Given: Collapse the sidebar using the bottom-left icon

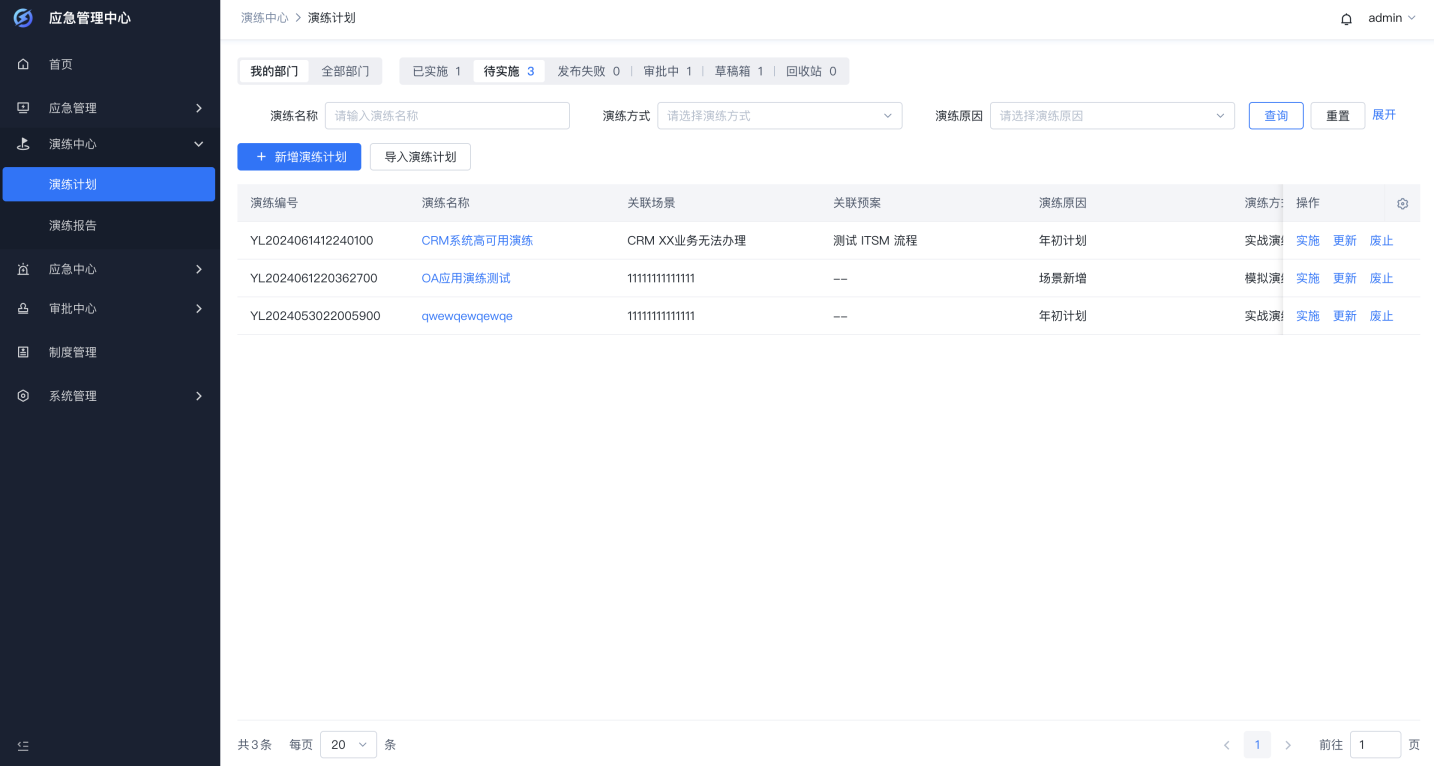Looking at the screenshot, I should 23,745.
